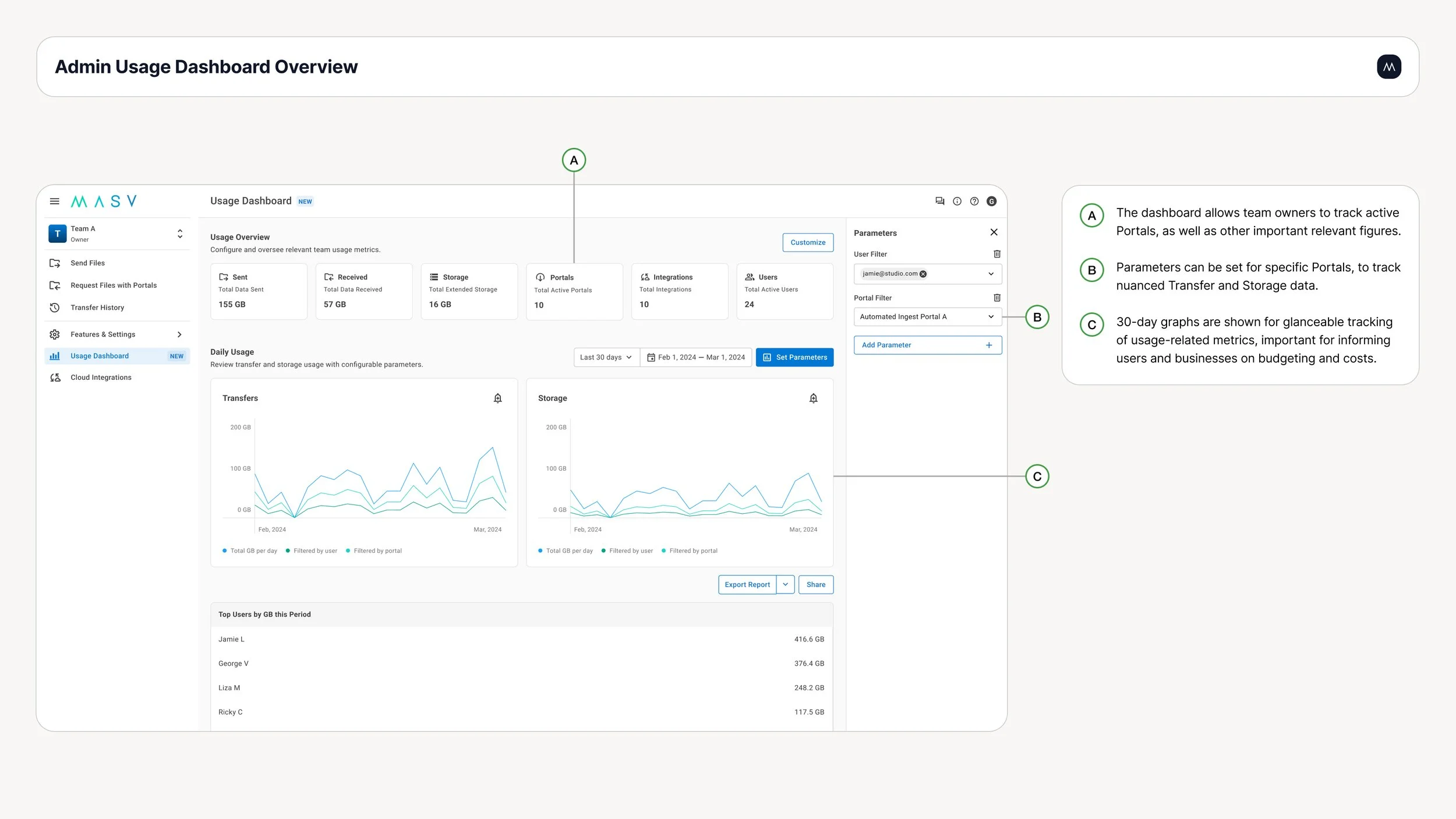The width and height of the screenshot is (1456, 819).
Task: Open the feedback chat icon in the header
Action: coord(939,201)
